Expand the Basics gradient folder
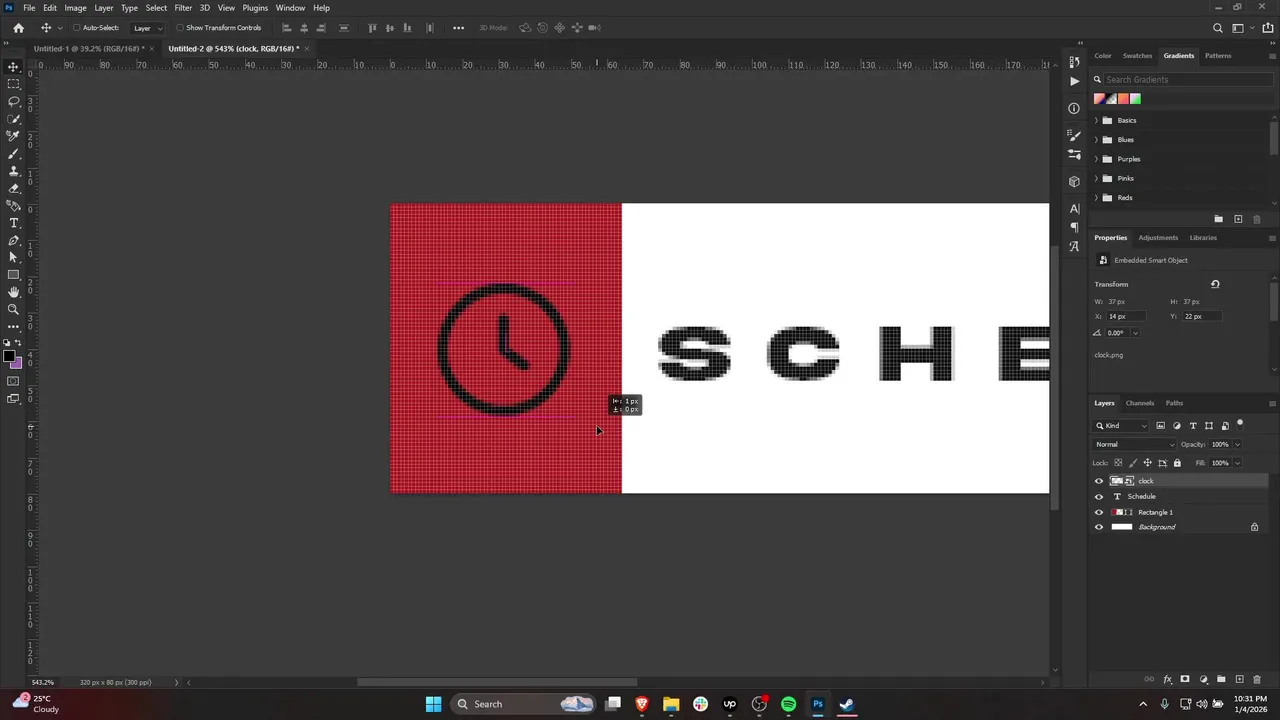This screenshot has width=1280, height=720. click(1096, 120)
